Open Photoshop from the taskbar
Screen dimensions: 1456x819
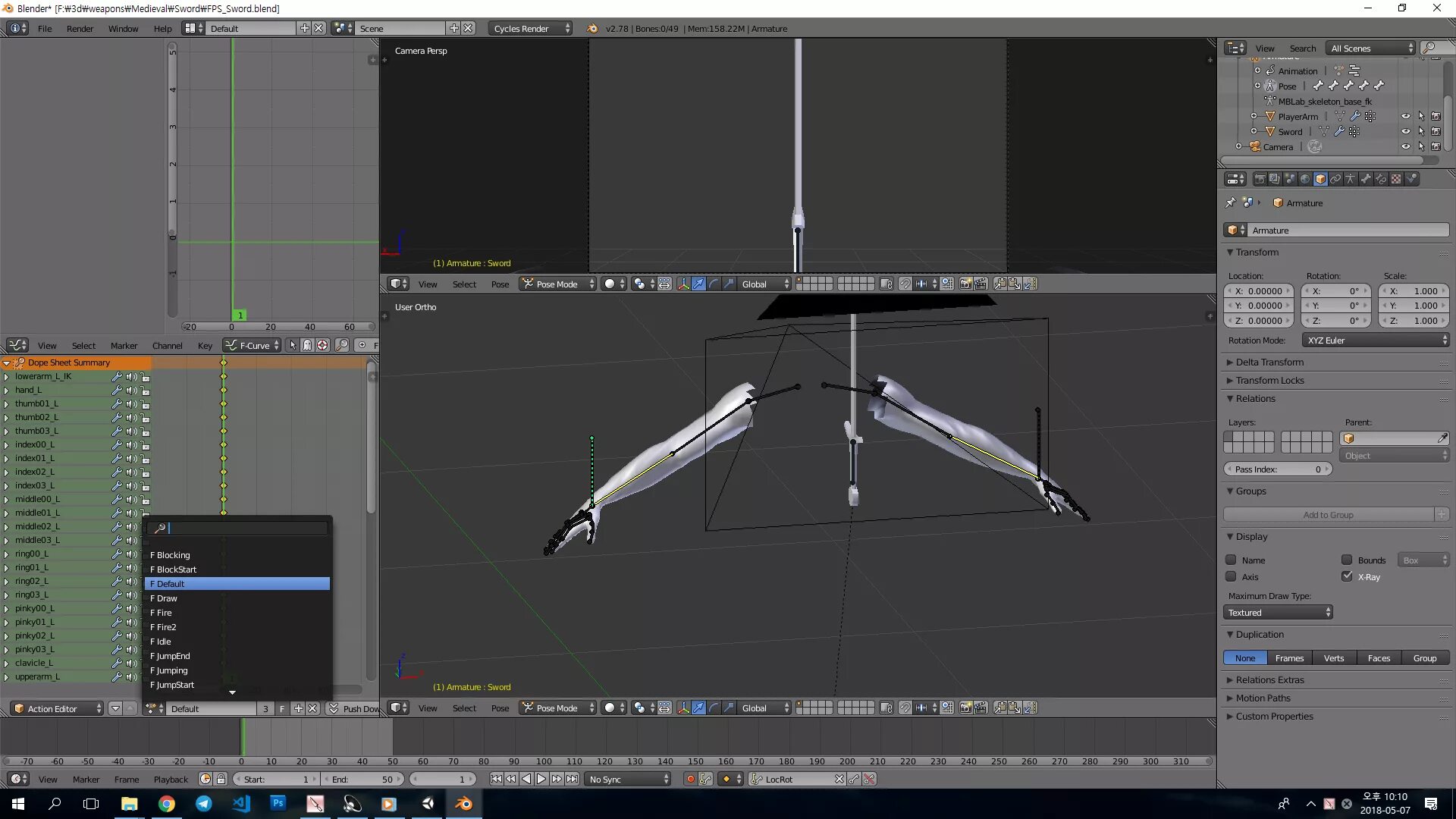point(278,804)
